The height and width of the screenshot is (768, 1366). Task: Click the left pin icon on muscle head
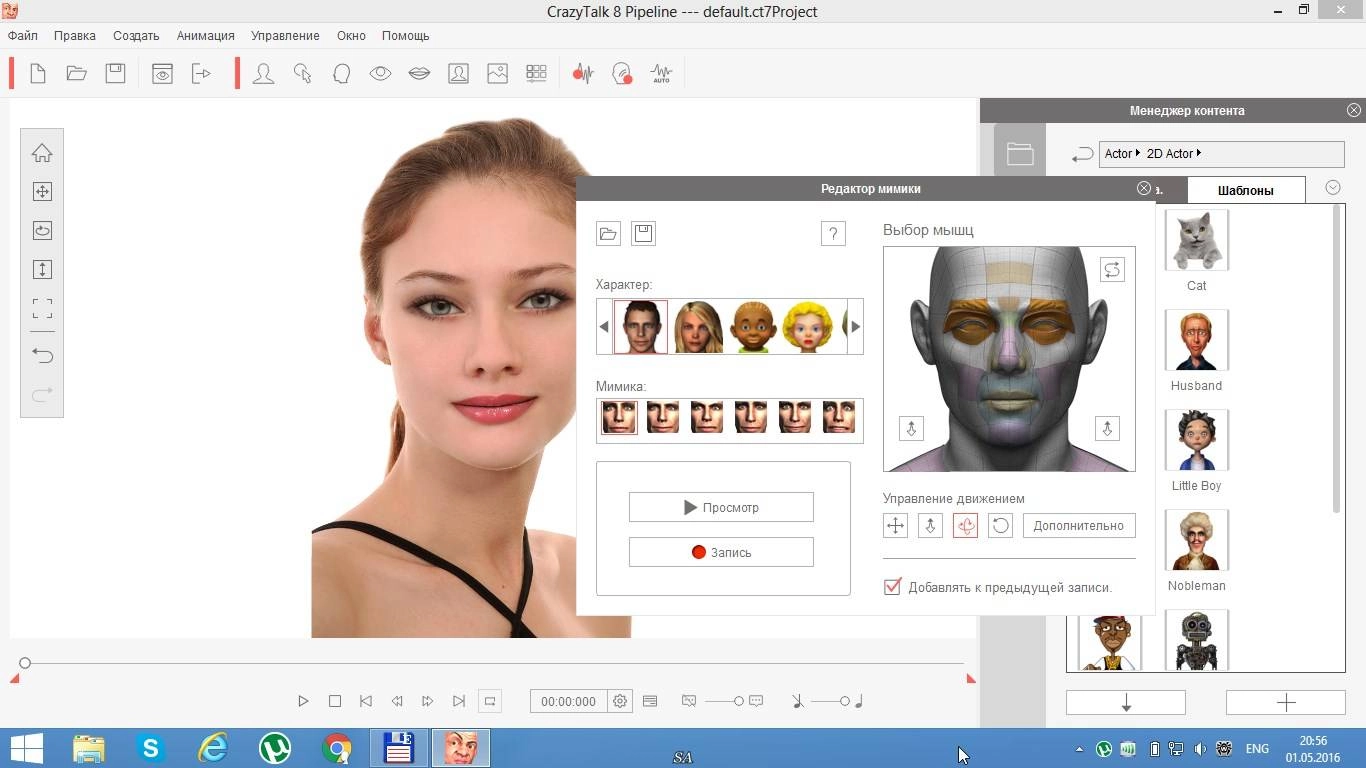(911, 428)
